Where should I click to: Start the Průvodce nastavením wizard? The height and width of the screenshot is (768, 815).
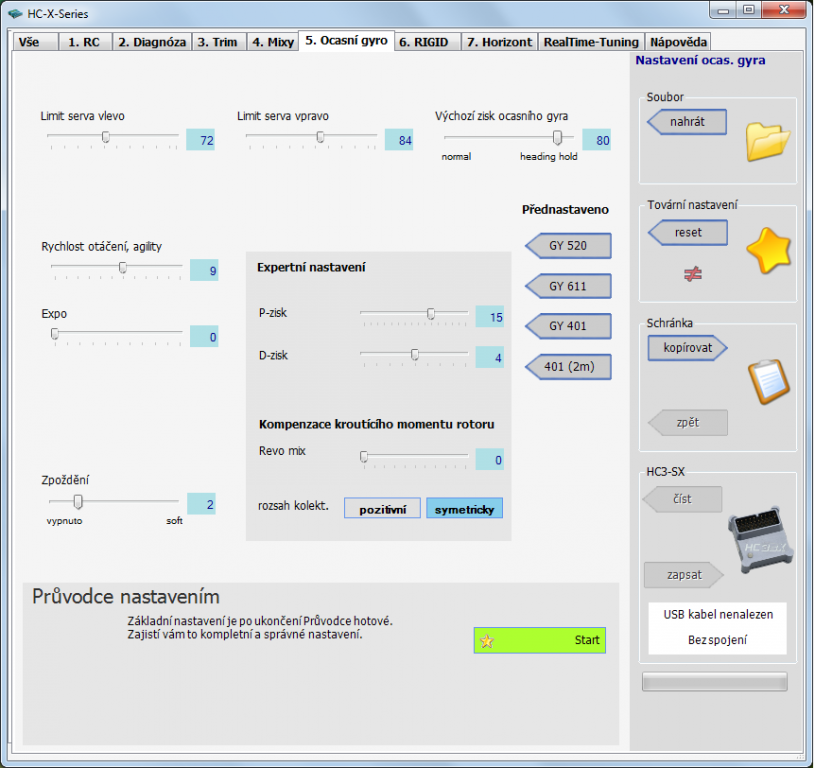pyautogui.click(x=540, y=640)
